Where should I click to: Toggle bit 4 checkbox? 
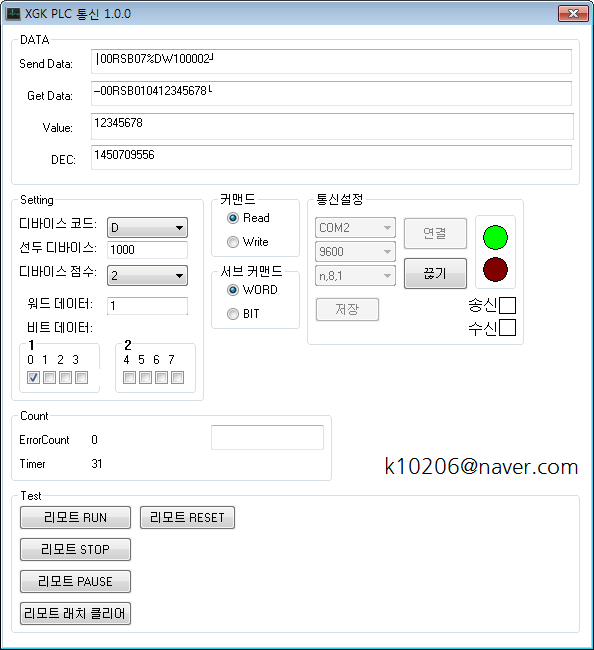pos(129,378)
